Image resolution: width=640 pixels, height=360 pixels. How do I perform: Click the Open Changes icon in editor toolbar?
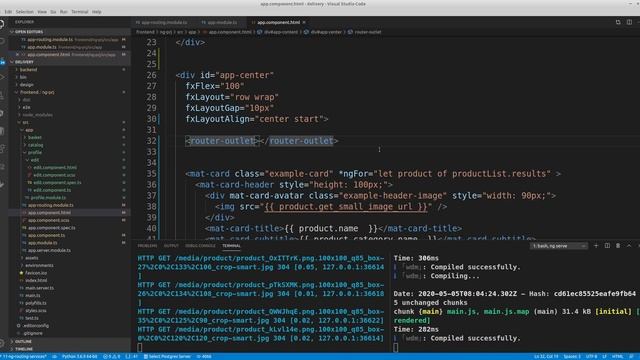tap(618, 22)
